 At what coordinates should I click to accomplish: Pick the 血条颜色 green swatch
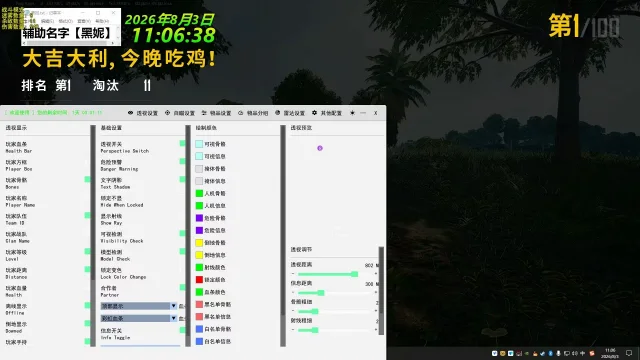click(199, 292)
